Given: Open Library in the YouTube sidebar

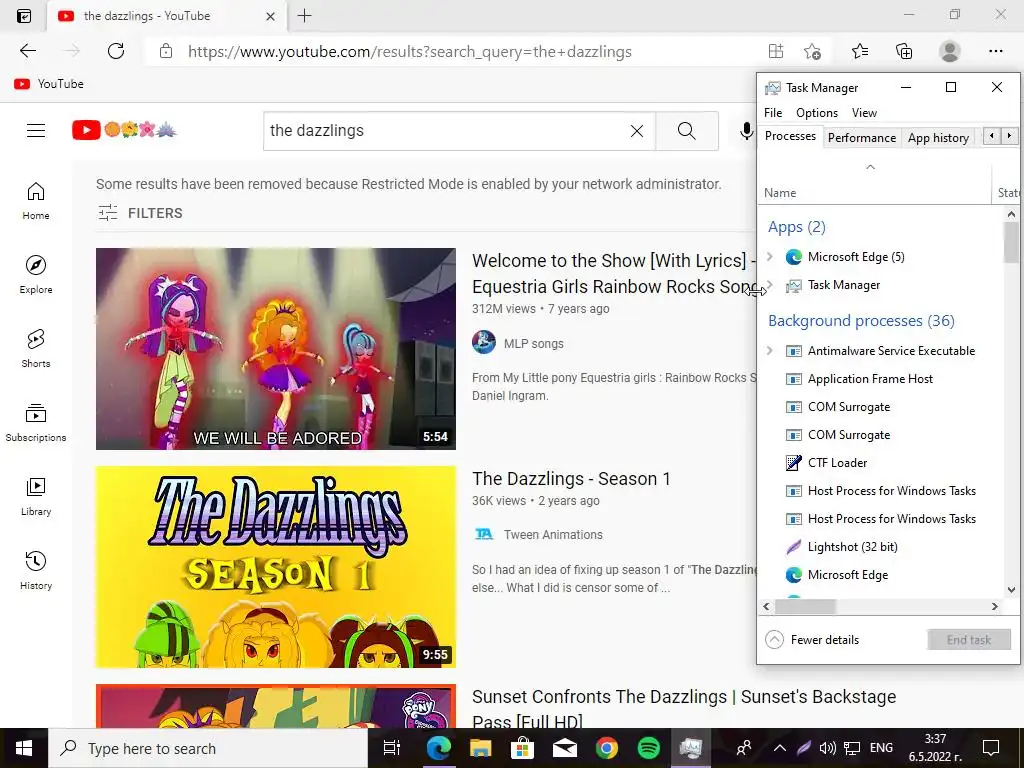Looking at the screenshot, I should [x=36, y=497].
